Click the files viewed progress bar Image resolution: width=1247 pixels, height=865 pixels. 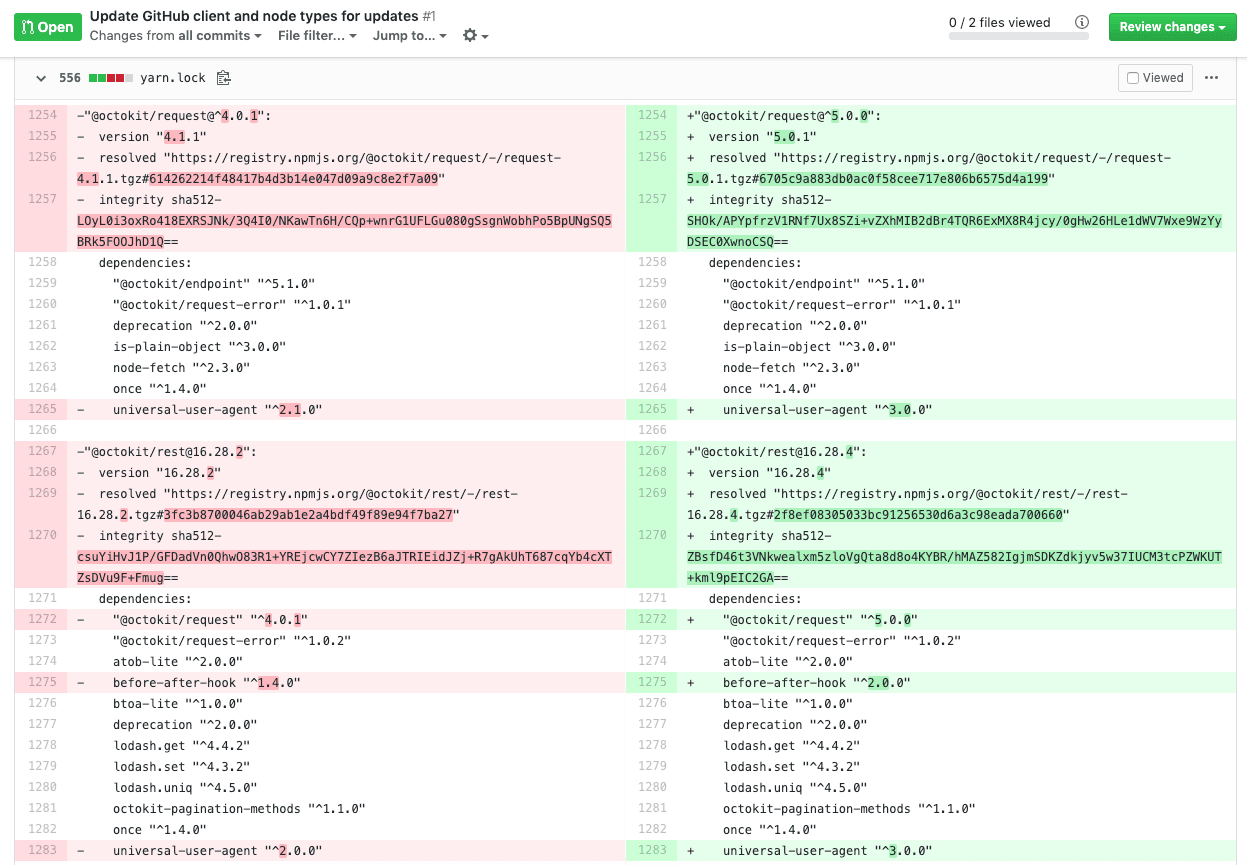pyautogui.click(x=1018, y=37)
